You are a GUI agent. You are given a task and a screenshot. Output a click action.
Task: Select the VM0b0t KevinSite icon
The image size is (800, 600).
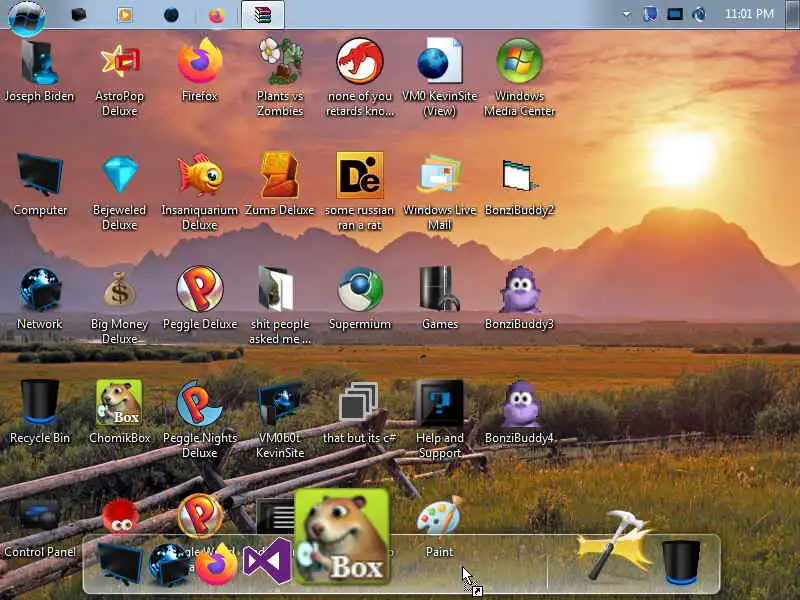(x=280, y=419)
